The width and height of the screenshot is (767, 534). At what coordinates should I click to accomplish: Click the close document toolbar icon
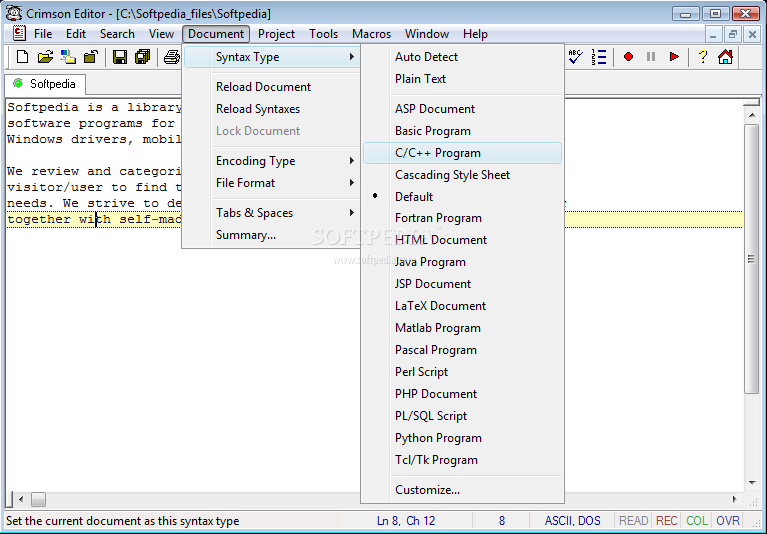click(90, 57)
